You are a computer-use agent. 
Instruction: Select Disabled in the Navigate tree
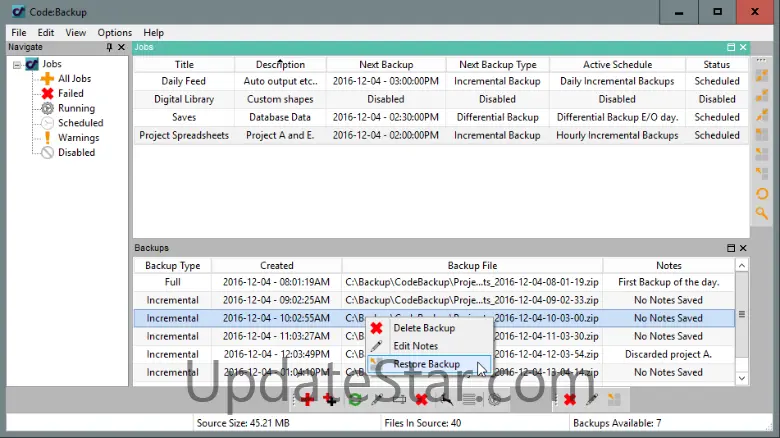pyautogui.click(x=76, y=152)
